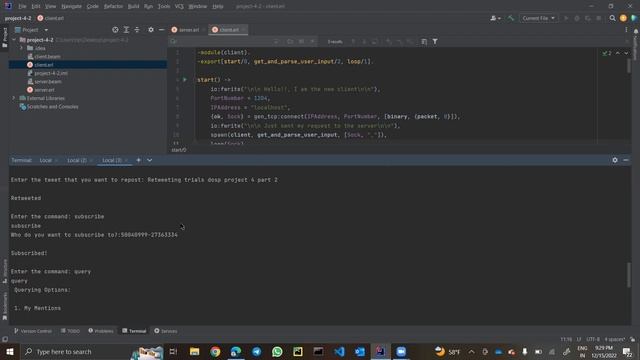The height and width of the screenshot is (360, 640).
Task: Close the terminal Local (3) tab
Action: pos(127,160)
